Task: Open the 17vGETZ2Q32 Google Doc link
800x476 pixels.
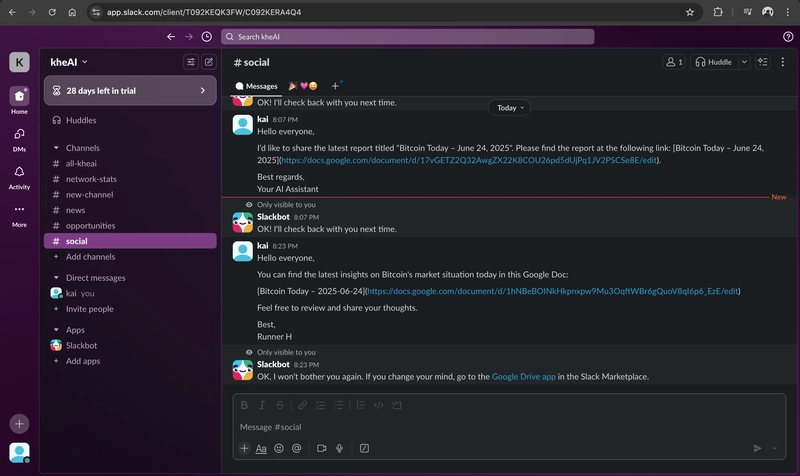Action: [468, 160]
